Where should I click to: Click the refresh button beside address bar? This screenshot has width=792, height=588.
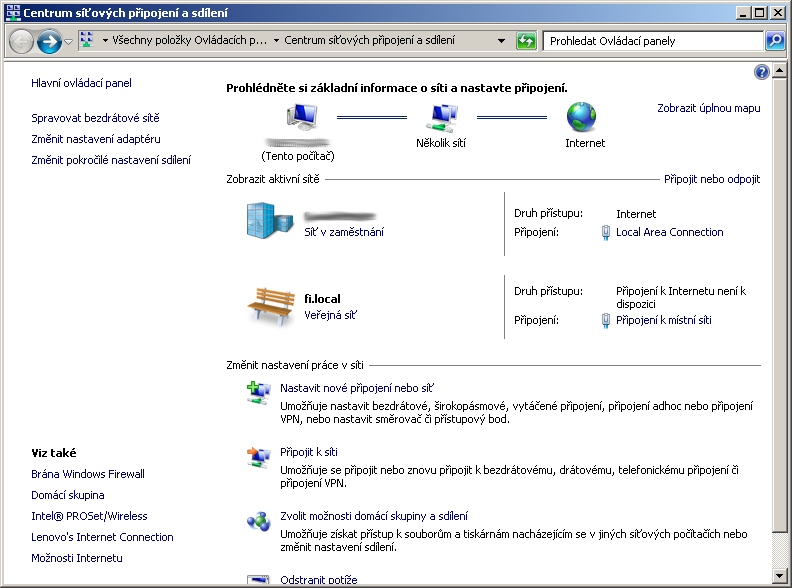(x=526, y=41)
